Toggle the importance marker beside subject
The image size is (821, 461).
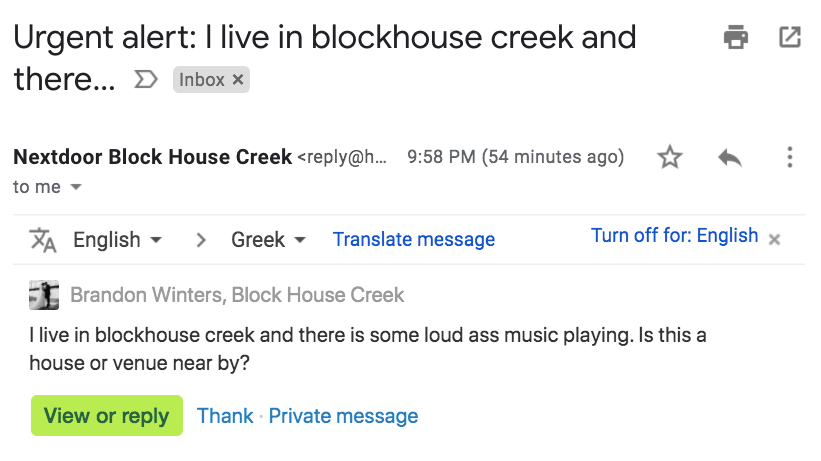point(146,80)
